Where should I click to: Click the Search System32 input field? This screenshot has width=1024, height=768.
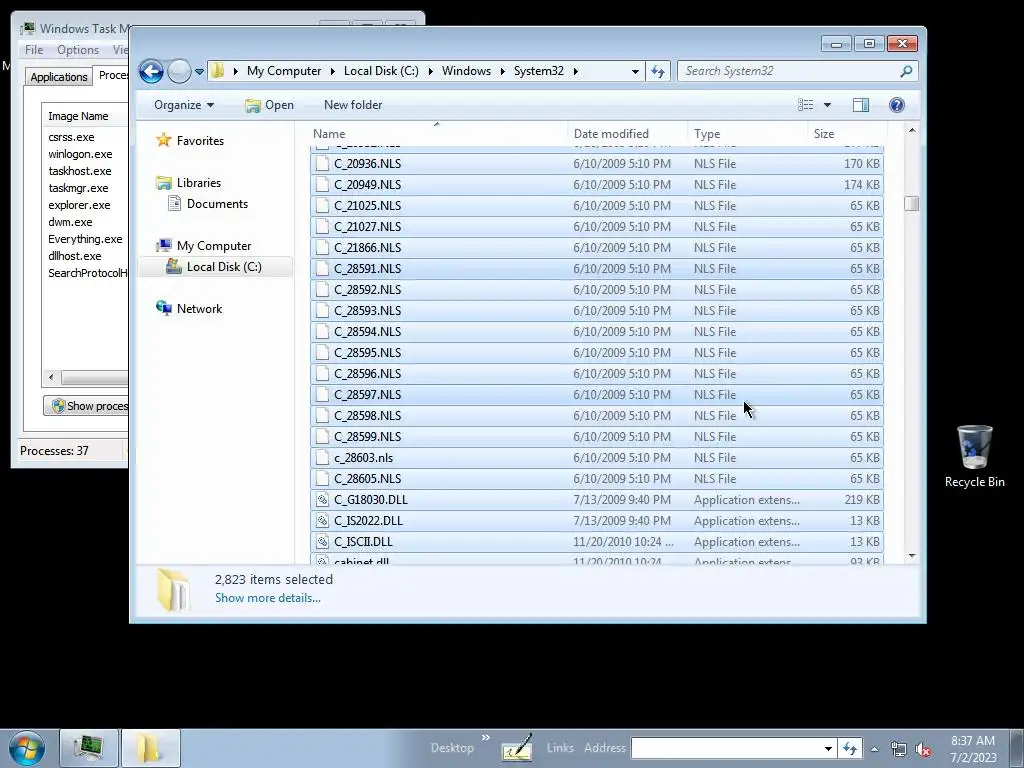(x=789, y=71)
